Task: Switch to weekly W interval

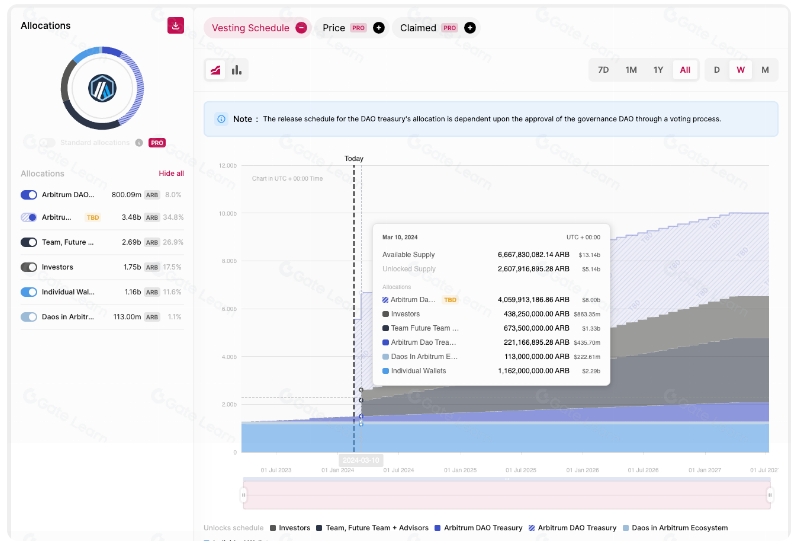Action: tap(741, 70)
